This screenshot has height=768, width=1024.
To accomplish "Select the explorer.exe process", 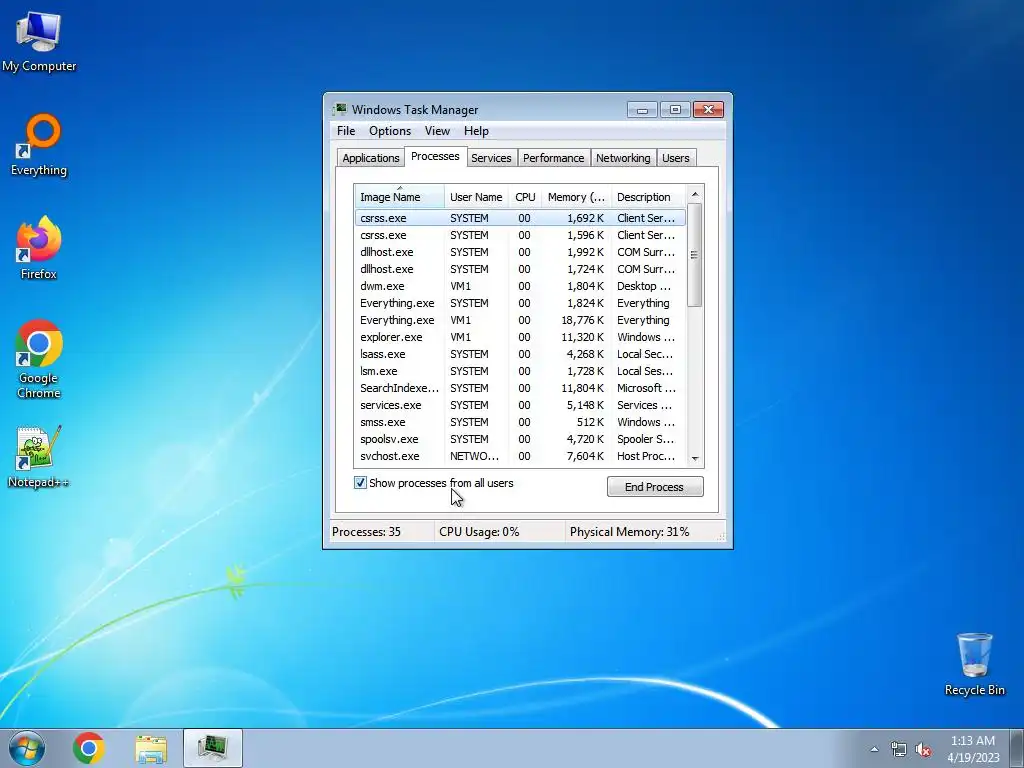I will point(520,337).
